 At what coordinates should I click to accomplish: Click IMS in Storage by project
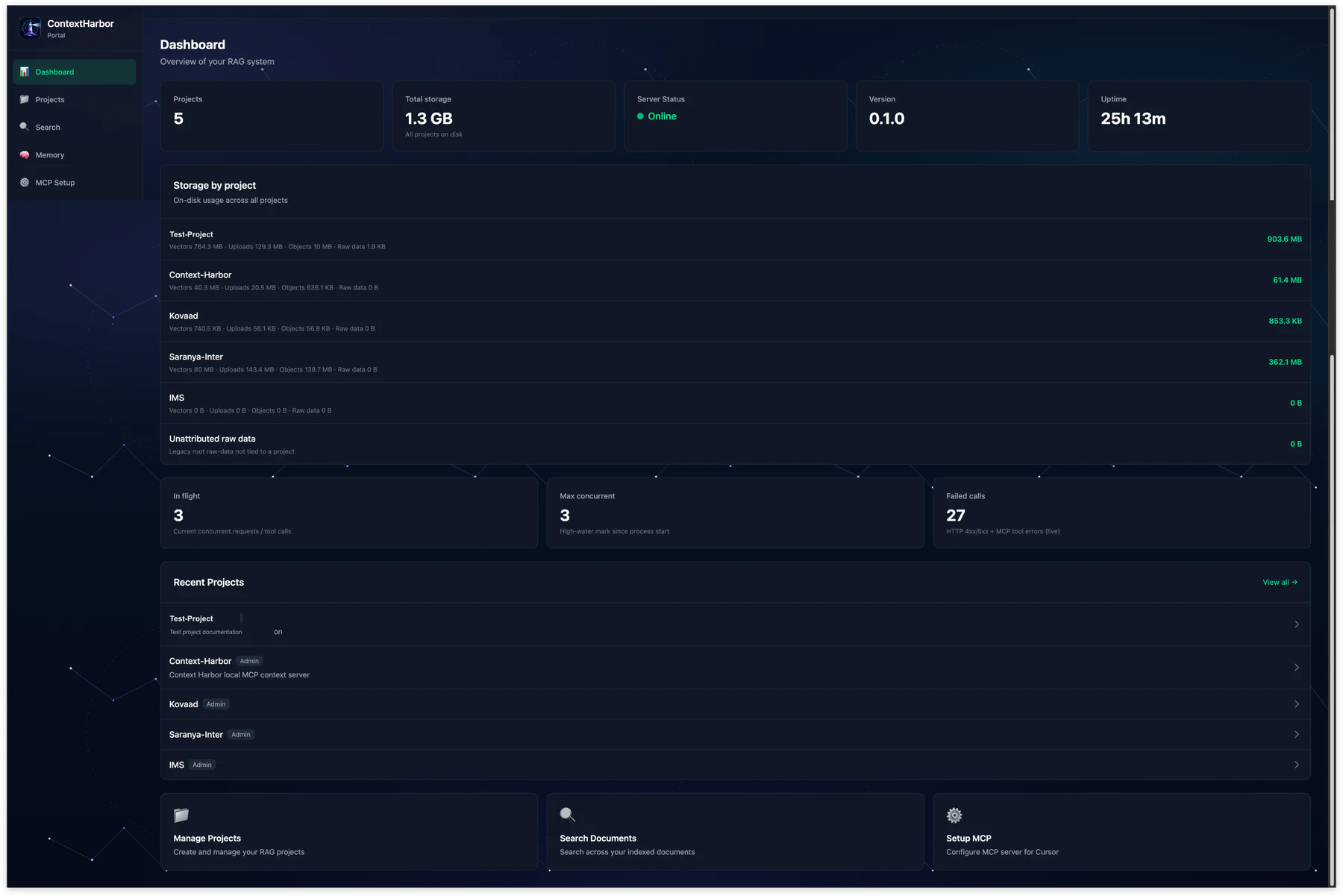177,398
